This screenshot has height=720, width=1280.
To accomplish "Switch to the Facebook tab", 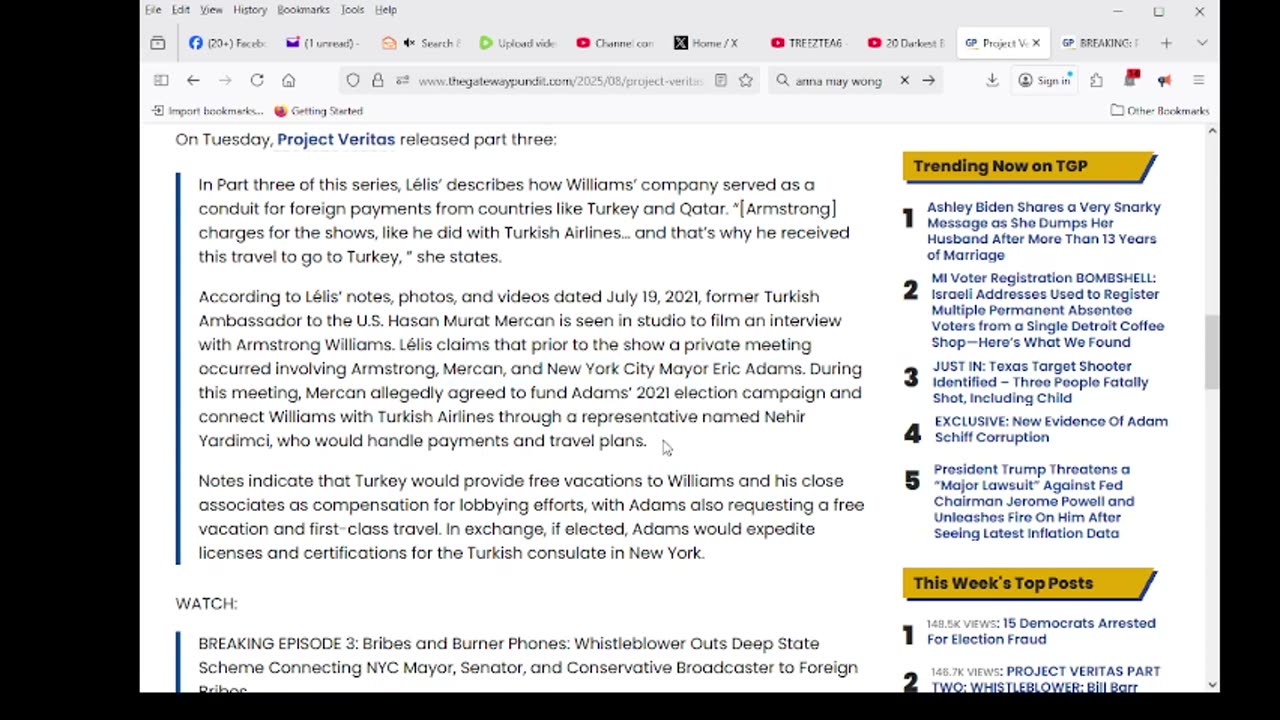I will click(x=227, y=43).
